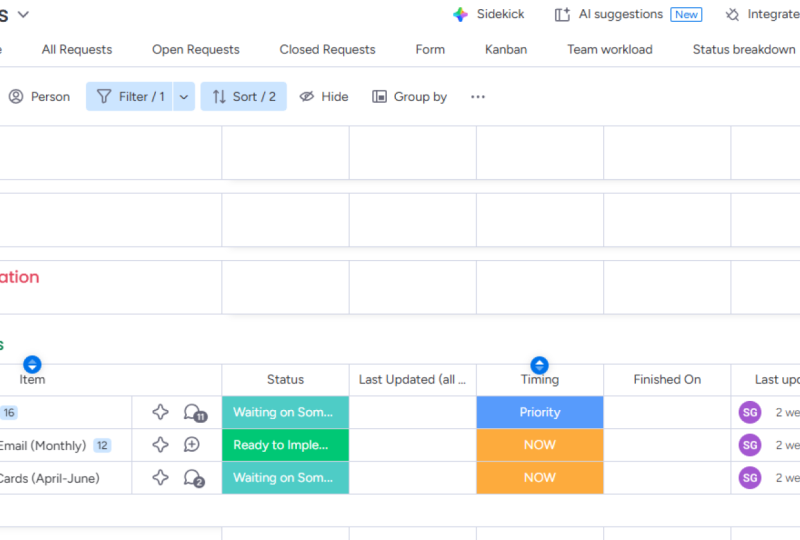Click the SG avatar in Email (Monthly) row
This screenshot has height=540, width=800.
(x=749, y=445)
